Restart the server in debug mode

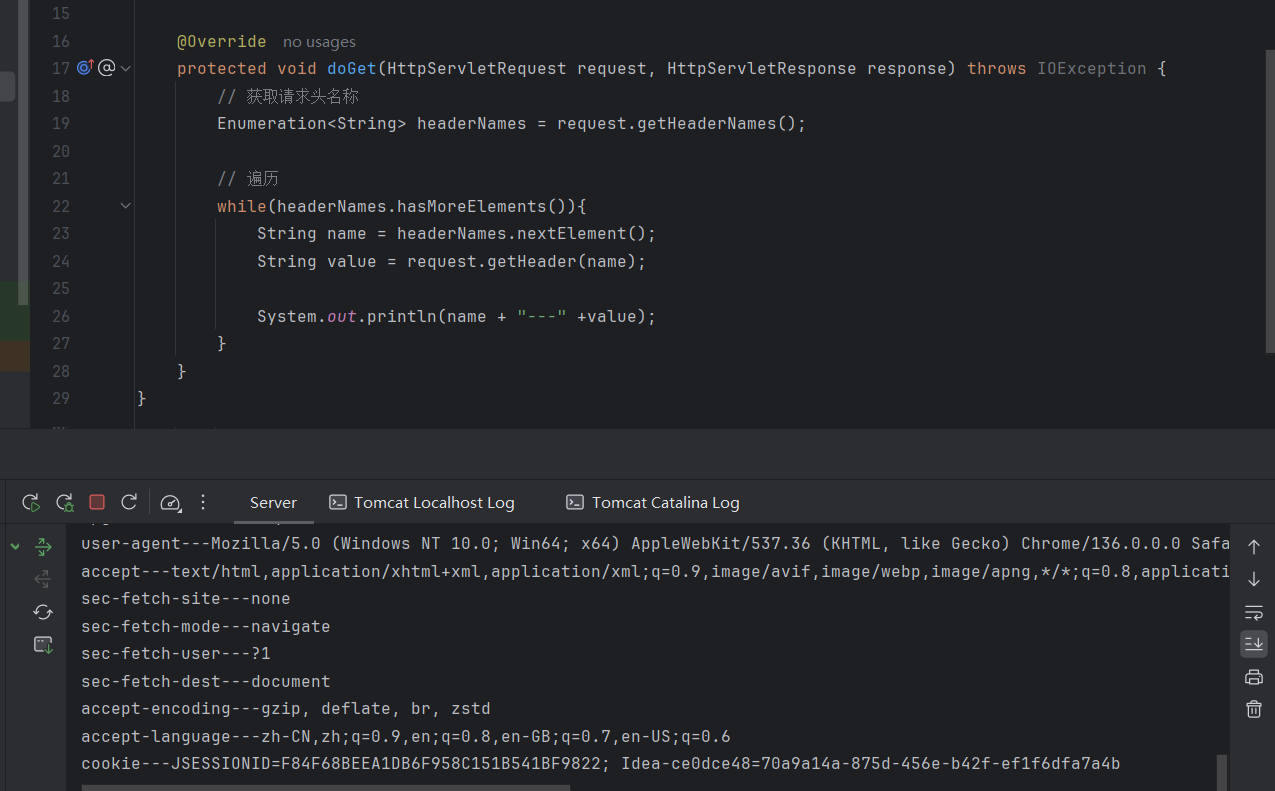click(64, 502)
